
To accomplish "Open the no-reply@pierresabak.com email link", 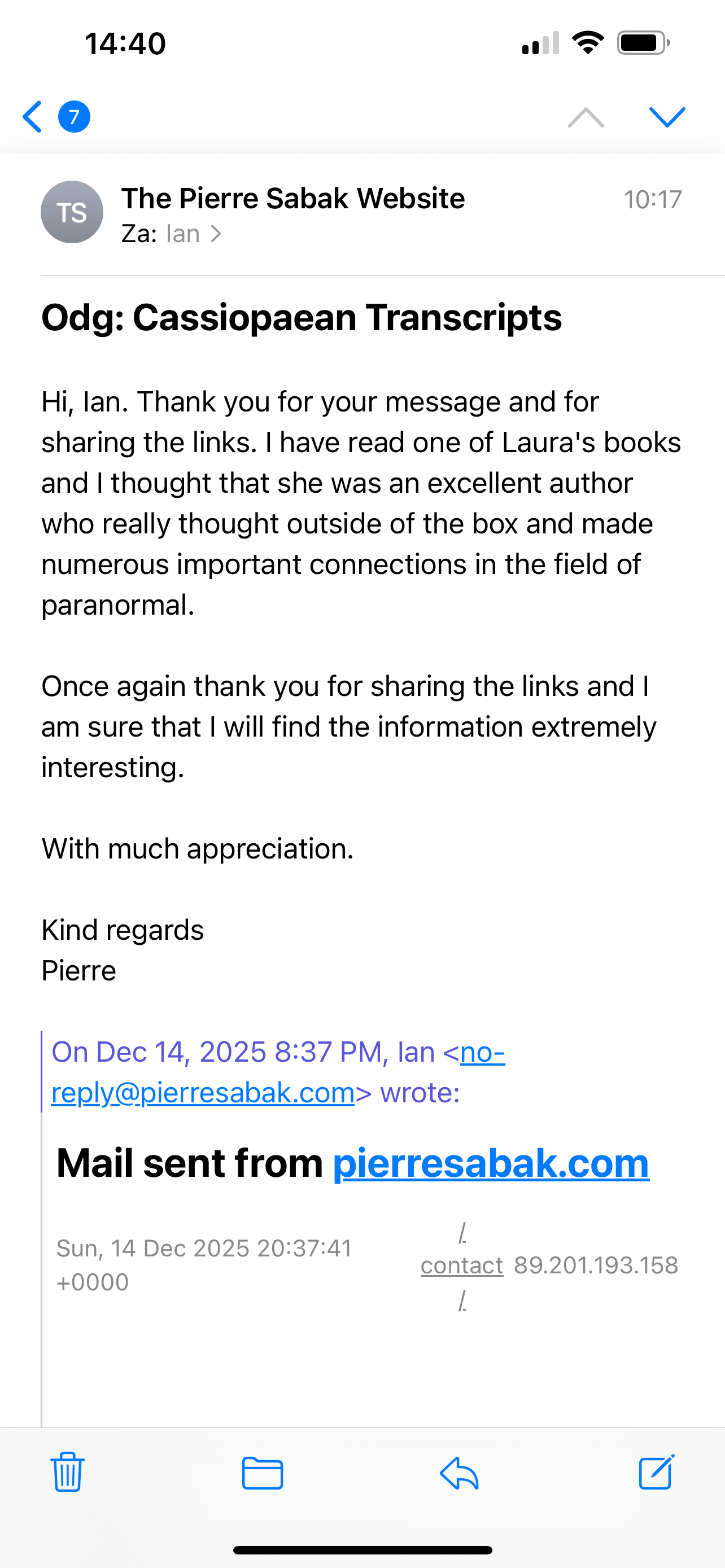I will pos(202,1093).
